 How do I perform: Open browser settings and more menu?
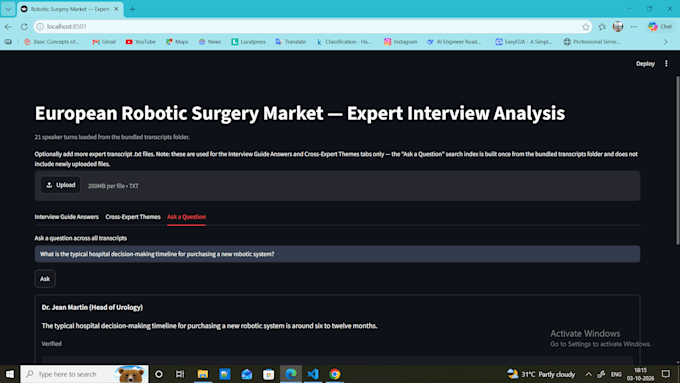tap(634, 26)
